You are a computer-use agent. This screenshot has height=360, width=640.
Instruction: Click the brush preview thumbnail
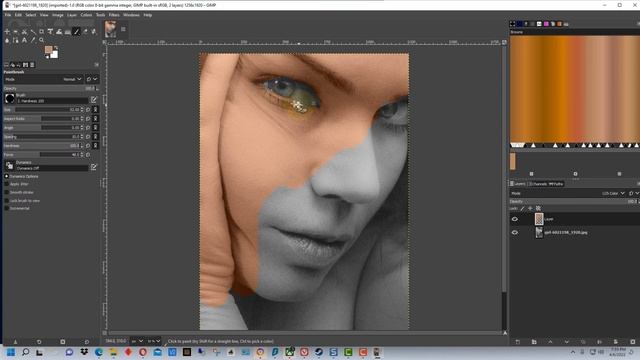9,98
